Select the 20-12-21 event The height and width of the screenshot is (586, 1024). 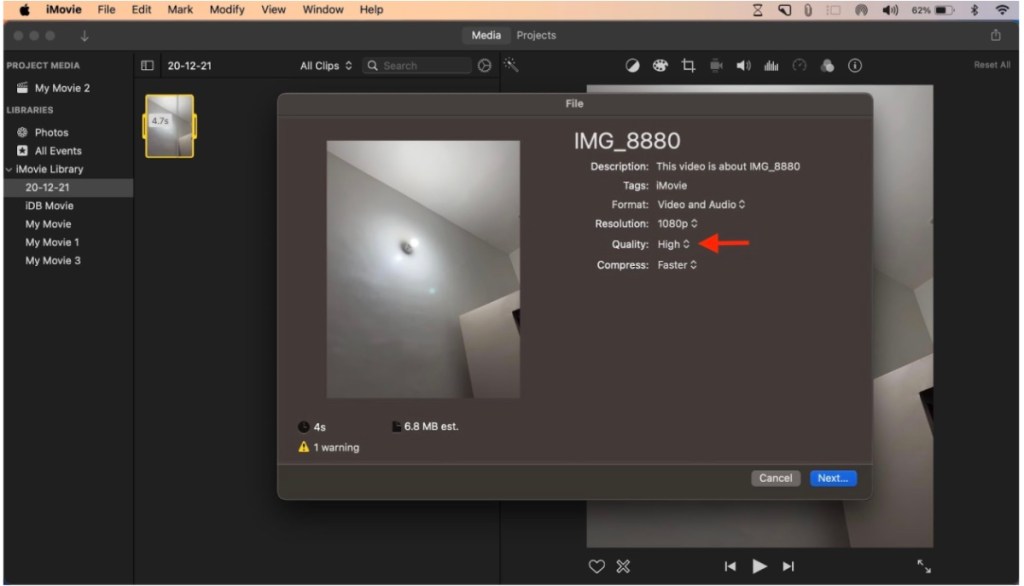click(69, 187)
